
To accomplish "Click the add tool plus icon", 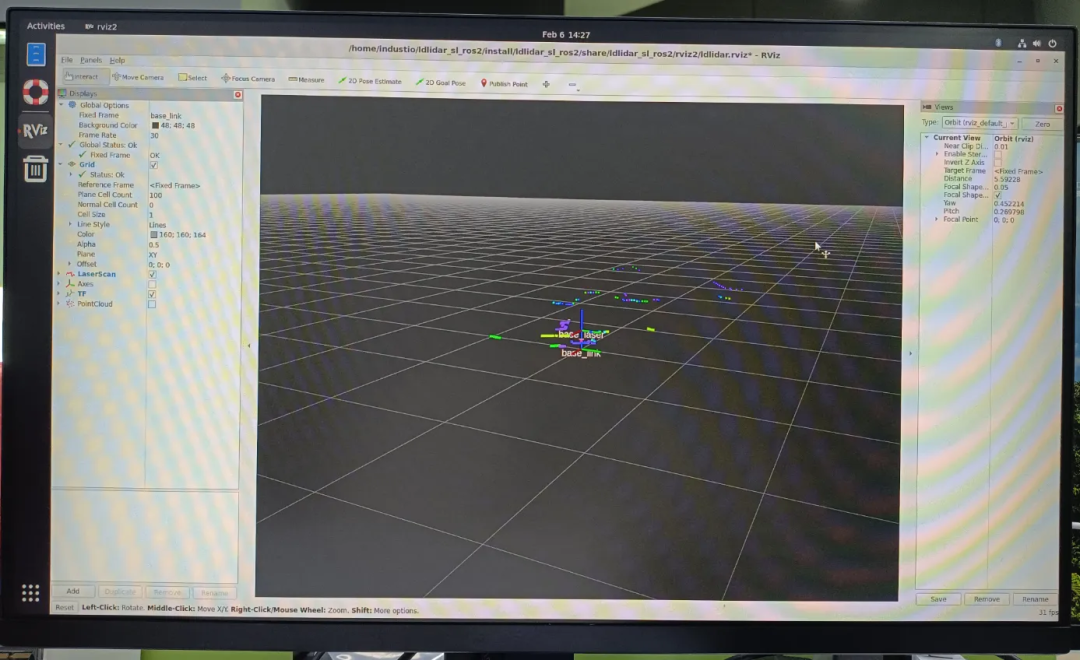I will pos(546,84).
